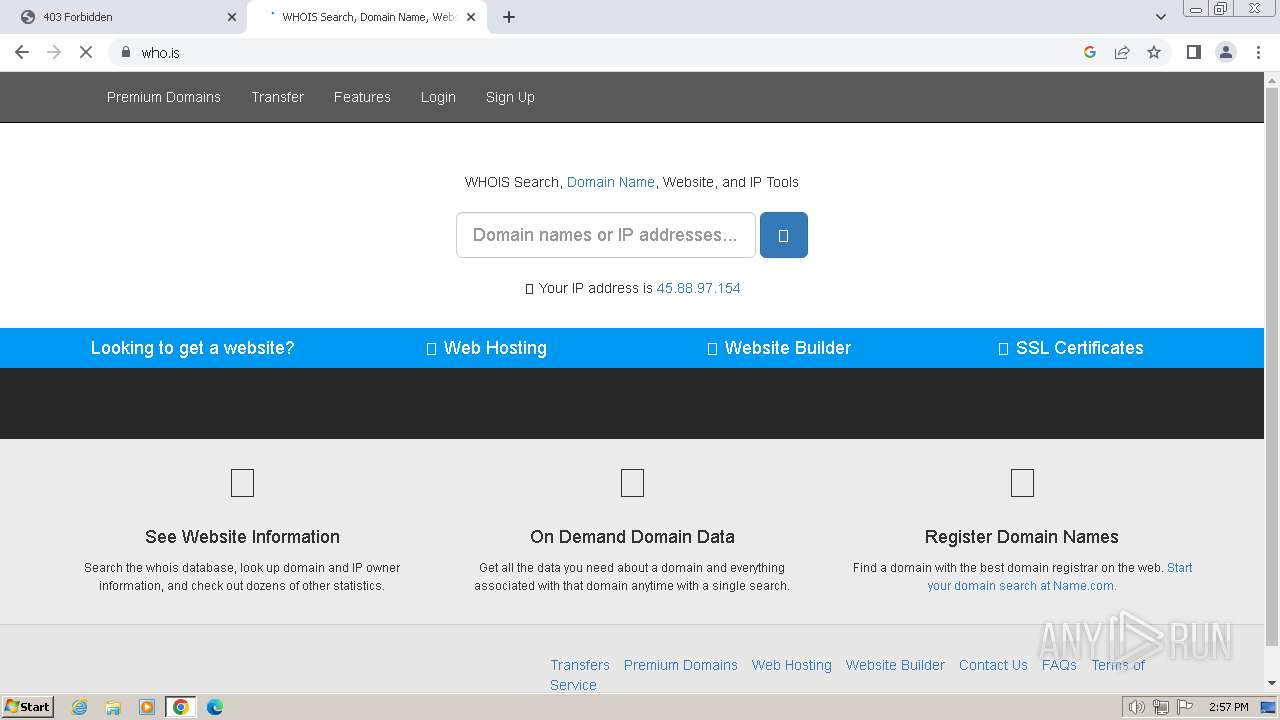Image resolution: width=1280 pixels, height=720 pixels.
Task: Open the Google icon in address bar
Action: pyautogui.click(x=1090, y=52)
